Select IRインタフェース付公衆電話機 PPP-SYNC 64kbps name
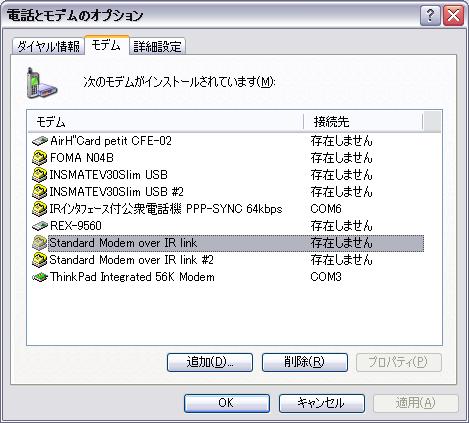 166,209
